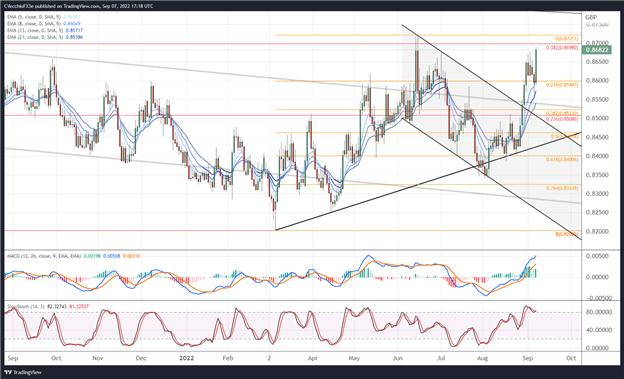The width and height of the screenshot is (624, 379).
Task: Click the 0.236 Fibonacci level label 0.85987
Action: point(562,85)
